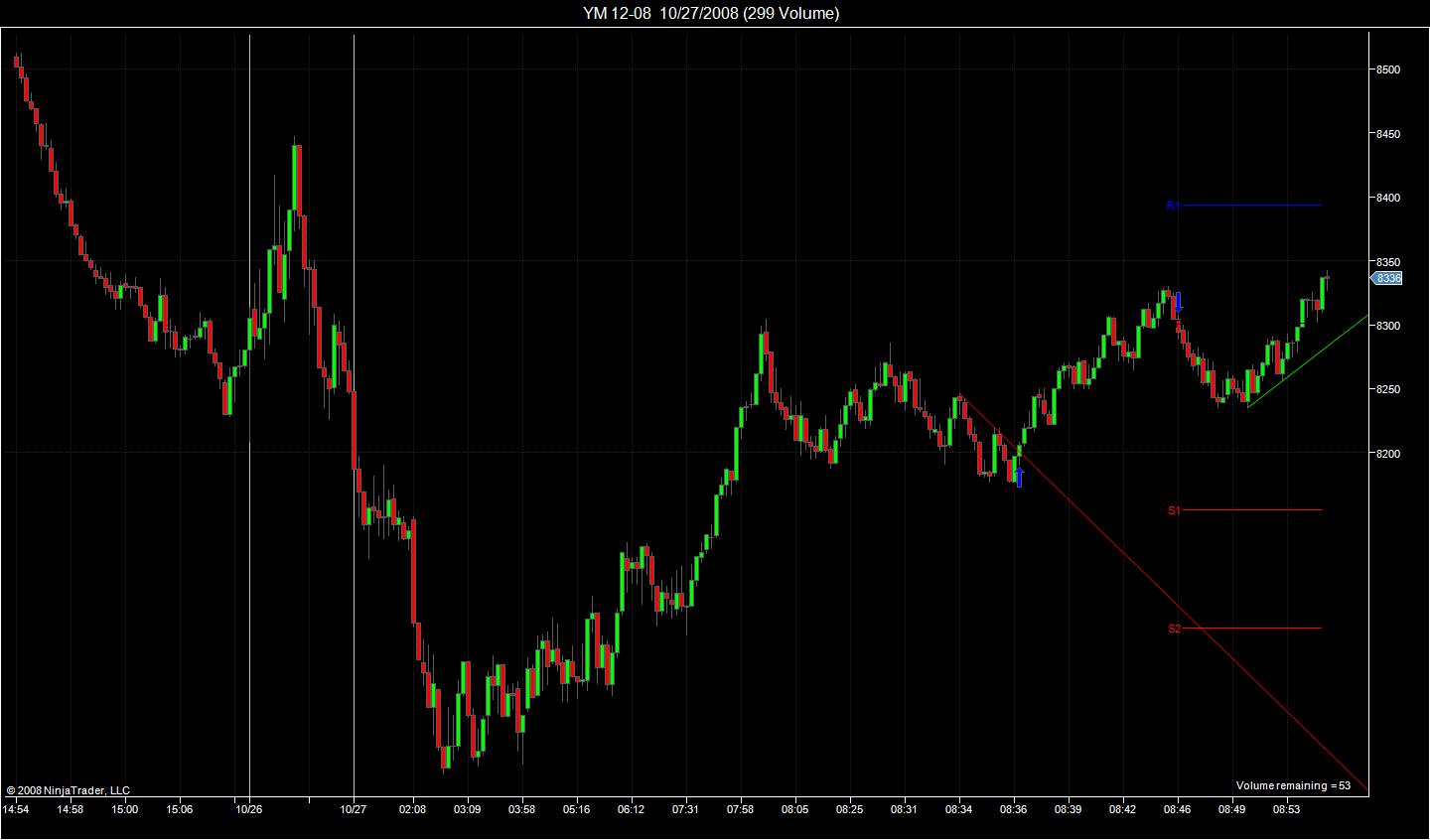The width and height of the screenshot is (1430, 840).
Task: Click the 07:58 time axis label
Action: 740,809
